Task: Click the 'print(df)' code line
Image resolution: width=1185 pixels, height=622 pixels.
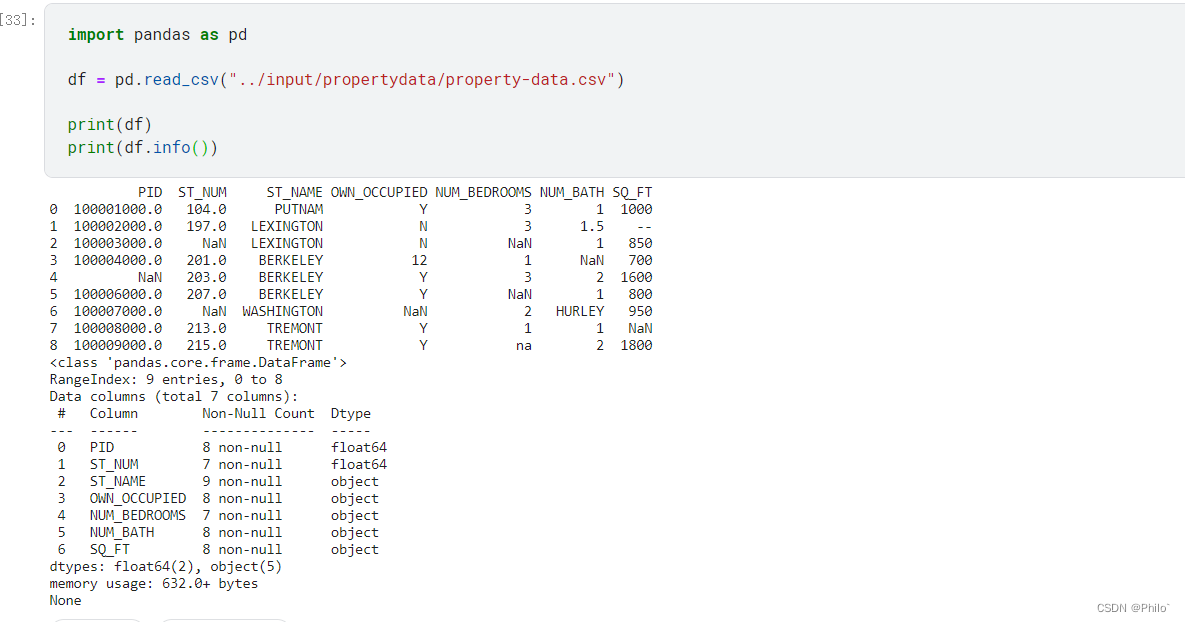Action: click(x=110, y=125)
